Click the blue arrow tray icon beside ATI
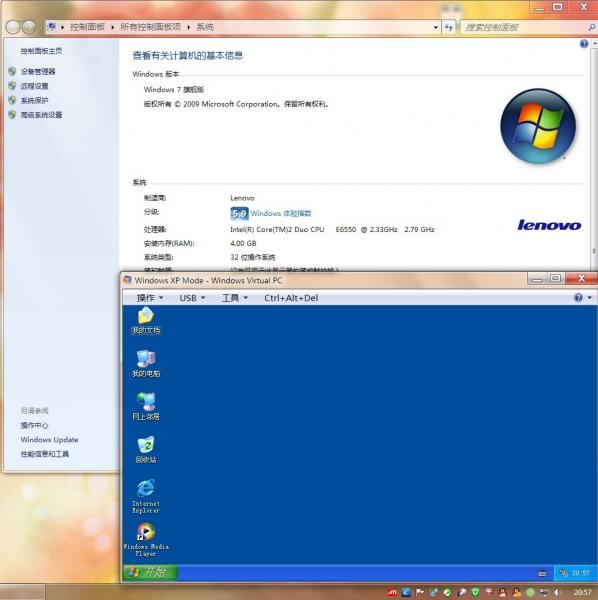 [x=406, y=592]
